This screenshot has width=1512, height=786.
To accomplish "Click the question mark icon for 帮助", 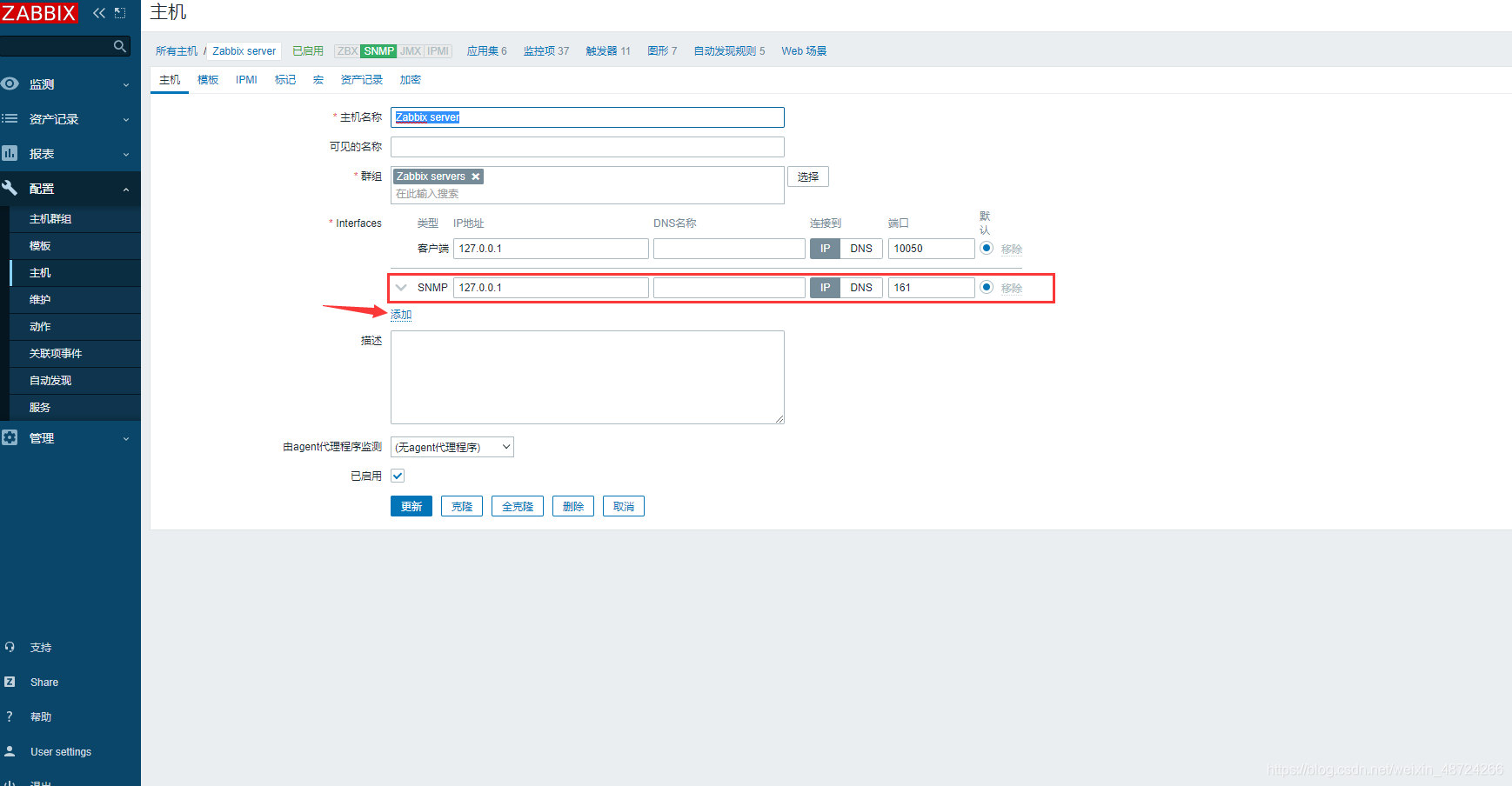I will pyautogui.click(x=10, y=716).
